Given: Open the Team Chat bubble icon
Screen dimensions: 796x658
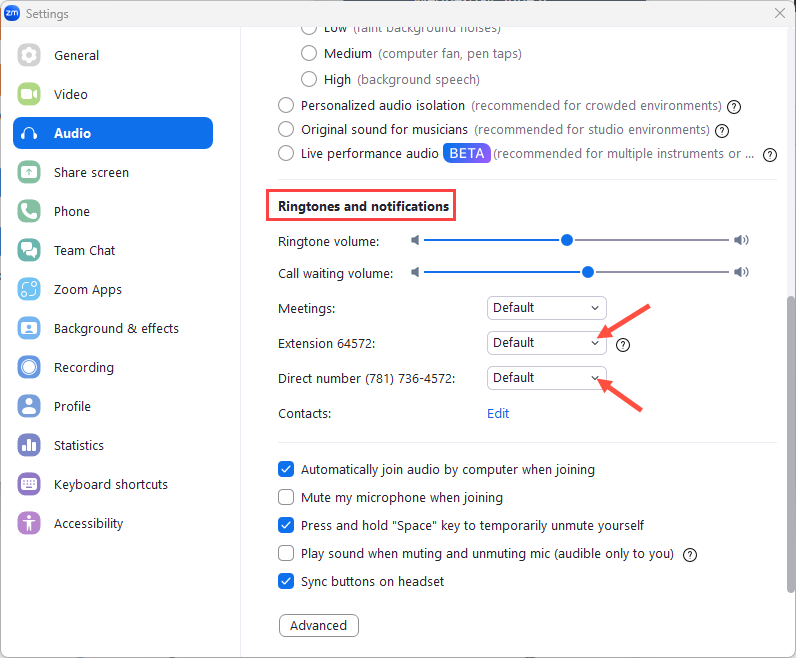Looking at the screenshot, I should coord(29,250).
